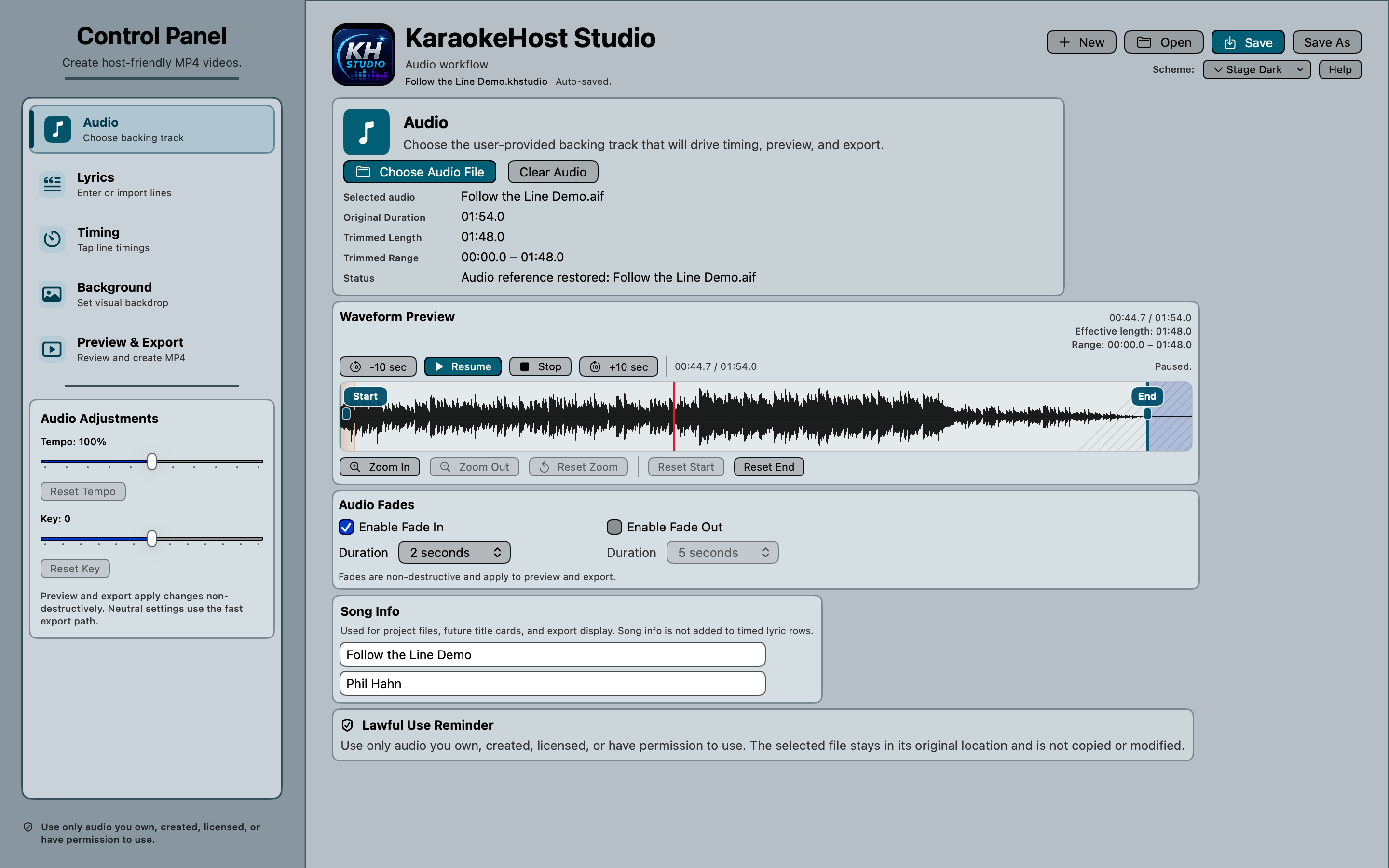Switch to the Lyrics step

(x=152, y=184)
